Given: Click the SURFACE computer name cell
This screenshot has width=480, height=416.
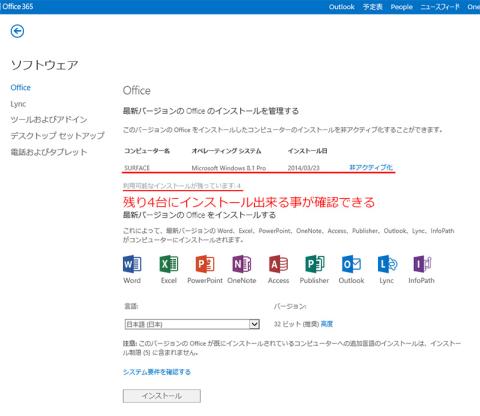Looking at the screenshot, I should (137, 168).
